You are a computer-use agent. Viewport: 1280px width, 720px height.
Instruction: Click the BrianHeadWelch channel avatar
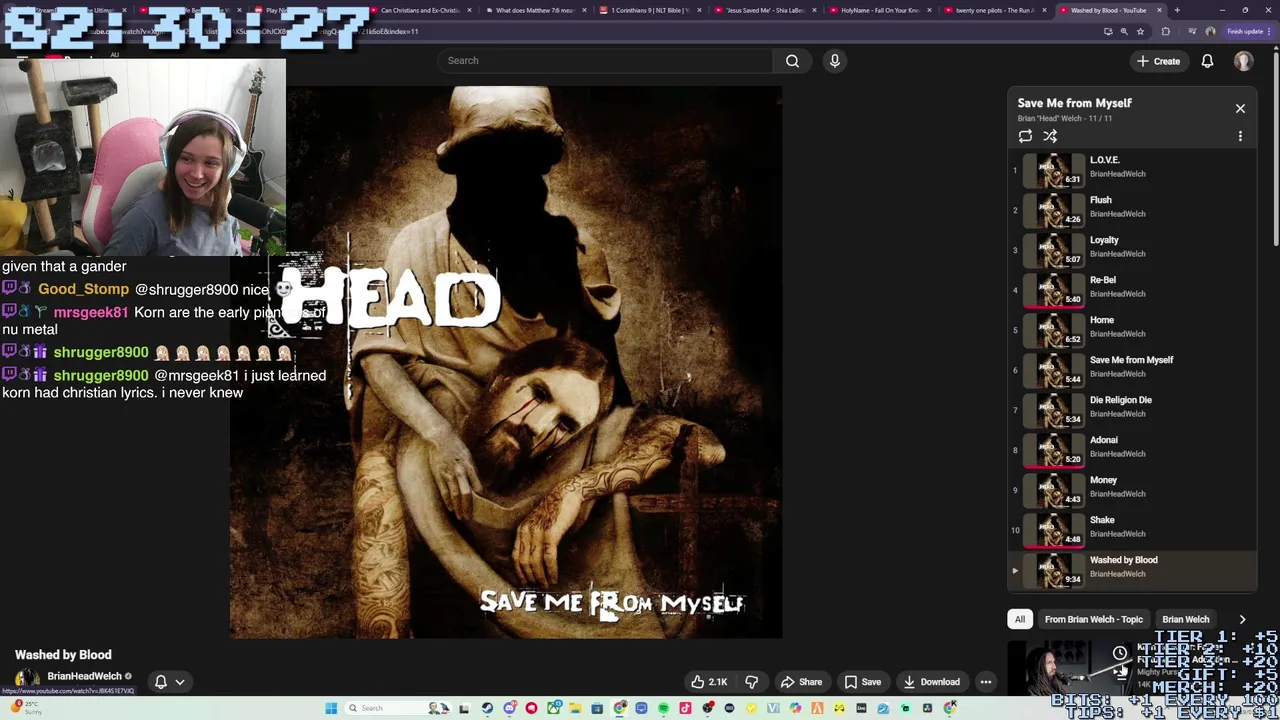pyautogui.click(x=27, y=679)
